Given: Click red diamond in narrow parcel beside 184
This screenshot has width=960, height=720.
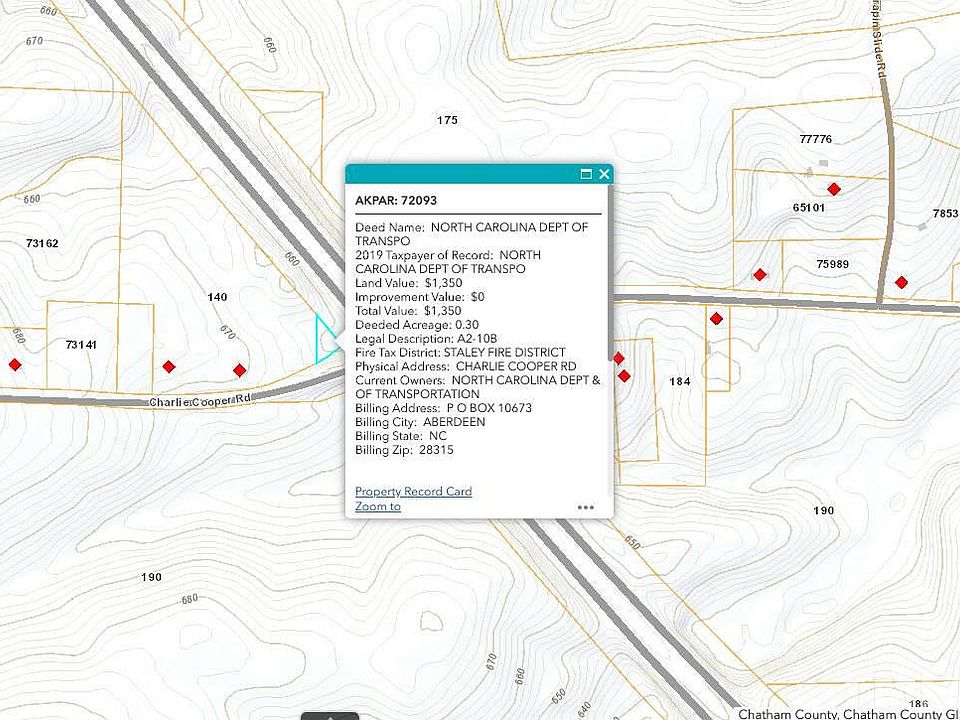Looking at the screenshot, I should click(716, 318).
